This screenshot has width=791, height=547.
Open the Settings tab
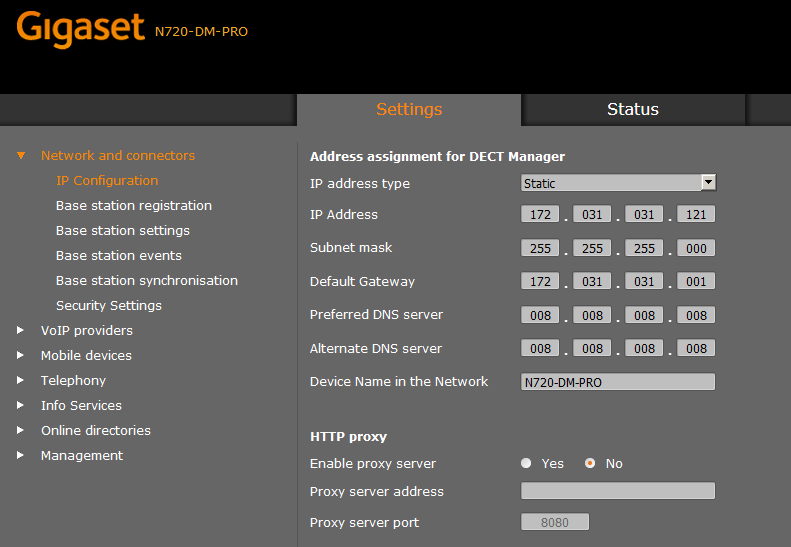pyautogui.click(x=409, y=110)
